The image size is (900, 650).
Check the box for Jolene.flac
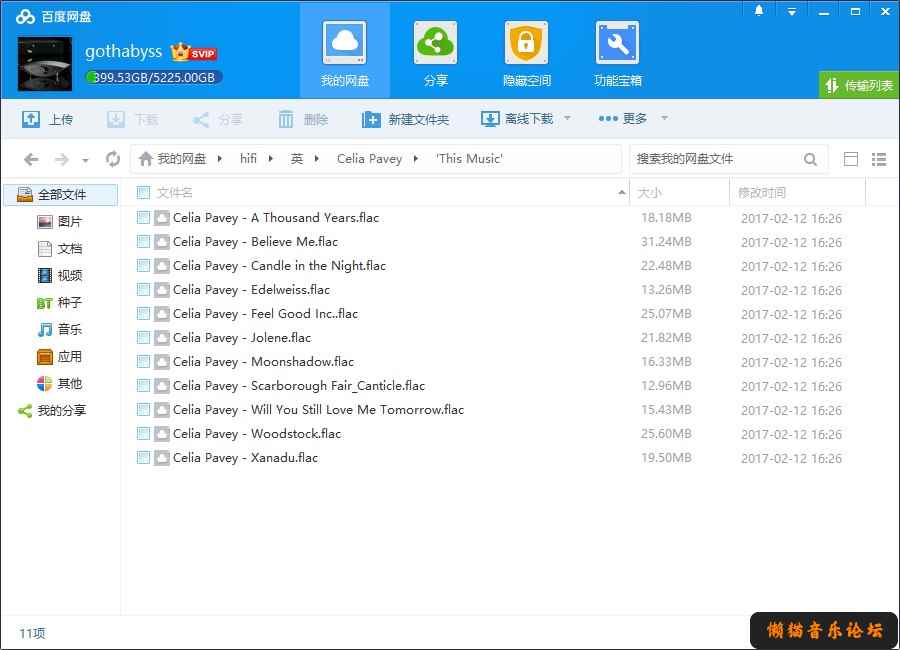tap(143, 338)
